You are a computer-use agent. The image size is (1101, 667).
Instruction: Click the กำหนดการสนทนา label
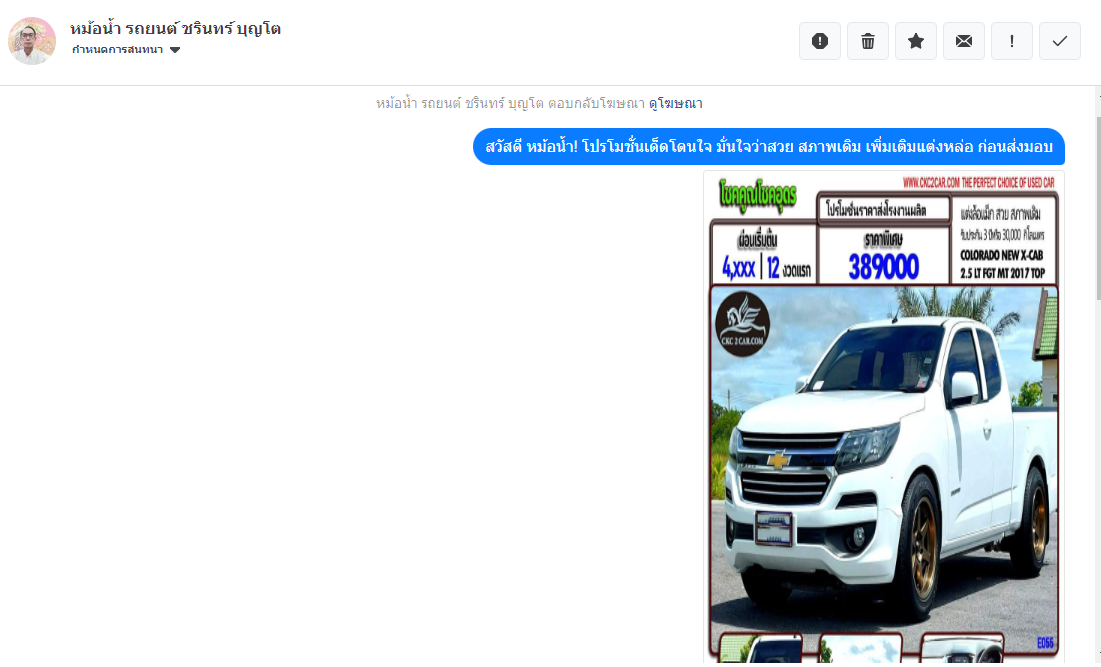(x=117, y=50)
